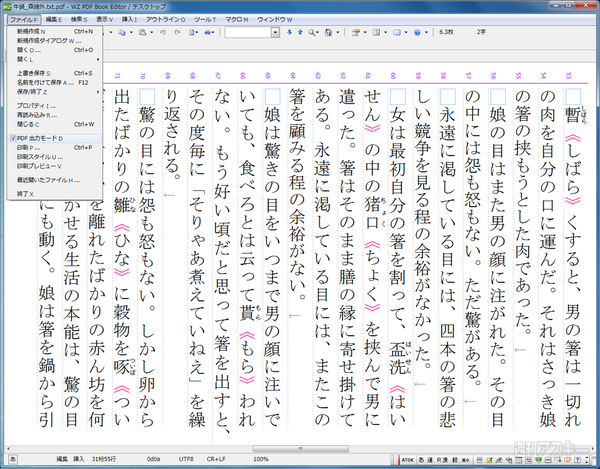Image resolution: width=600 pixels, height=469 pixels.
Task: Open the ウィンドウ menu
Action: [275, 20]
